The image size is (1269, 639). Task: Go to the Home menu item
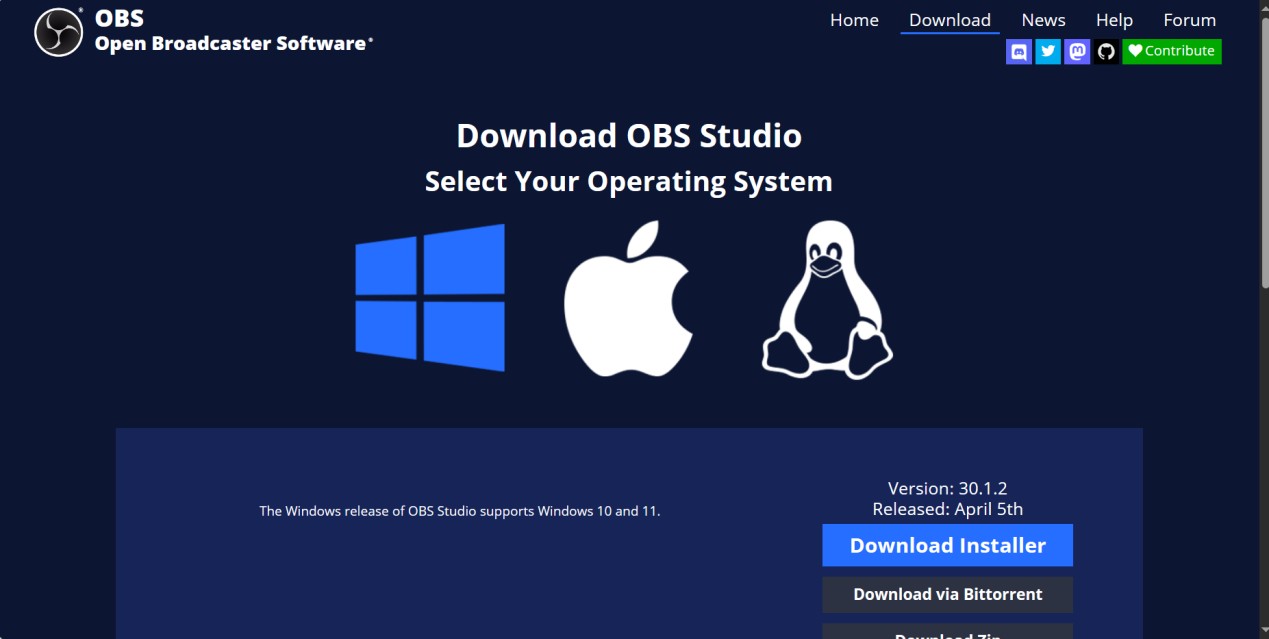click(854, 20)
